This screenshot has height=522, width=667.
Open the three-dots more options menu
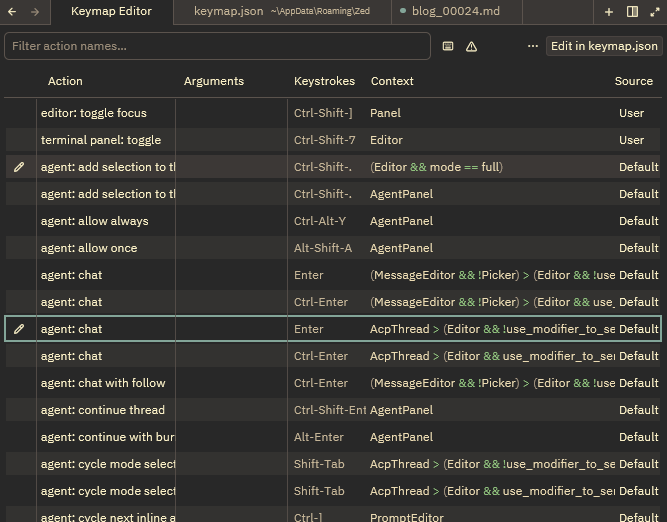pyautogui.click(x=533, y=46)
